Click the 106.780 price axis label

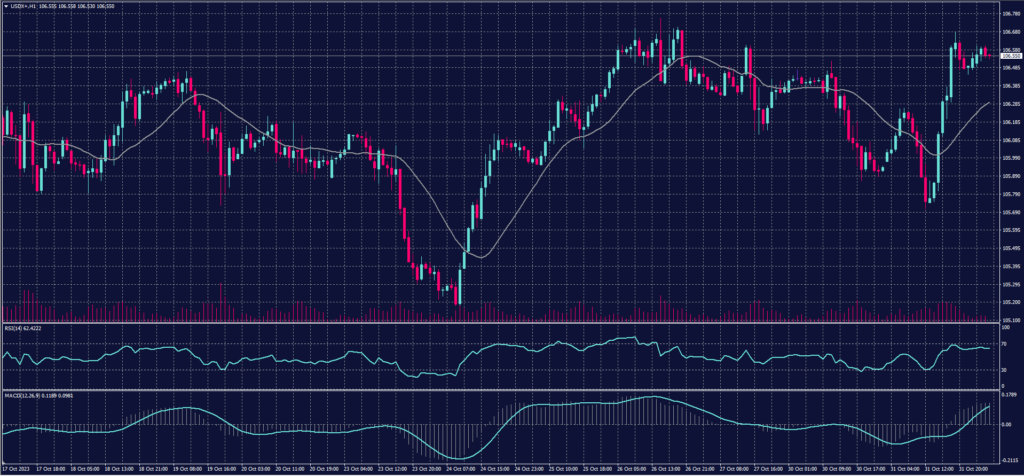[1004, 14]
